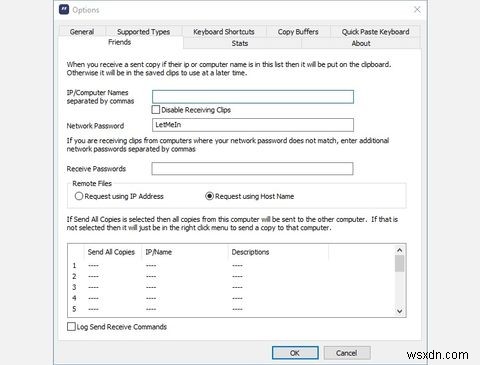480x365 pixels.
Task: Click the Ditto app icon in title bar
Action: click(x=64, y=9)
